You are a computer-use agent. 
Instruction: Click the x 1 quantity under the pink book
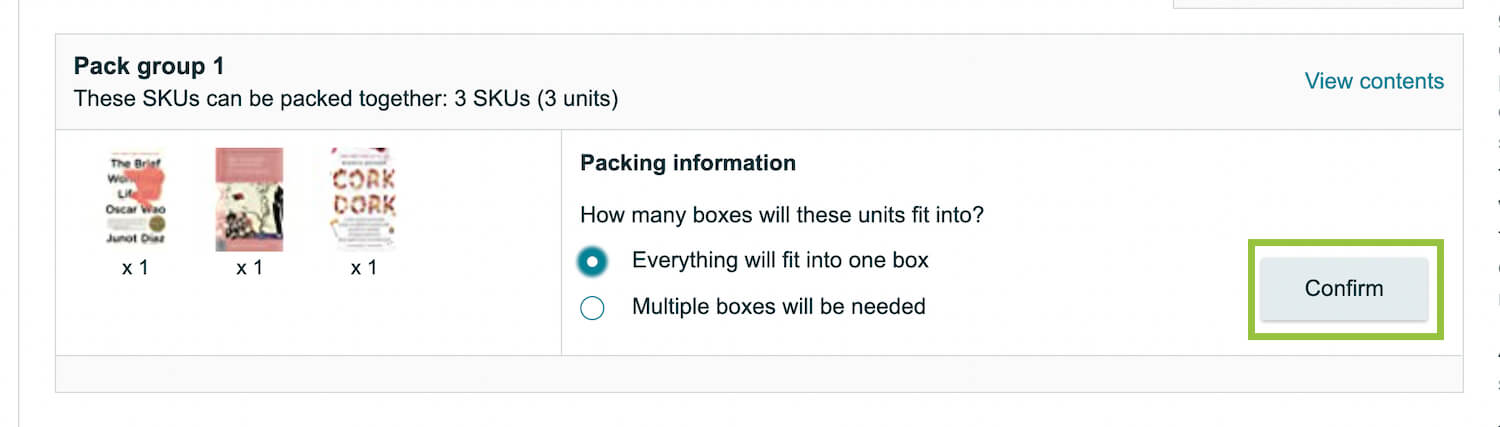[249, 268]
